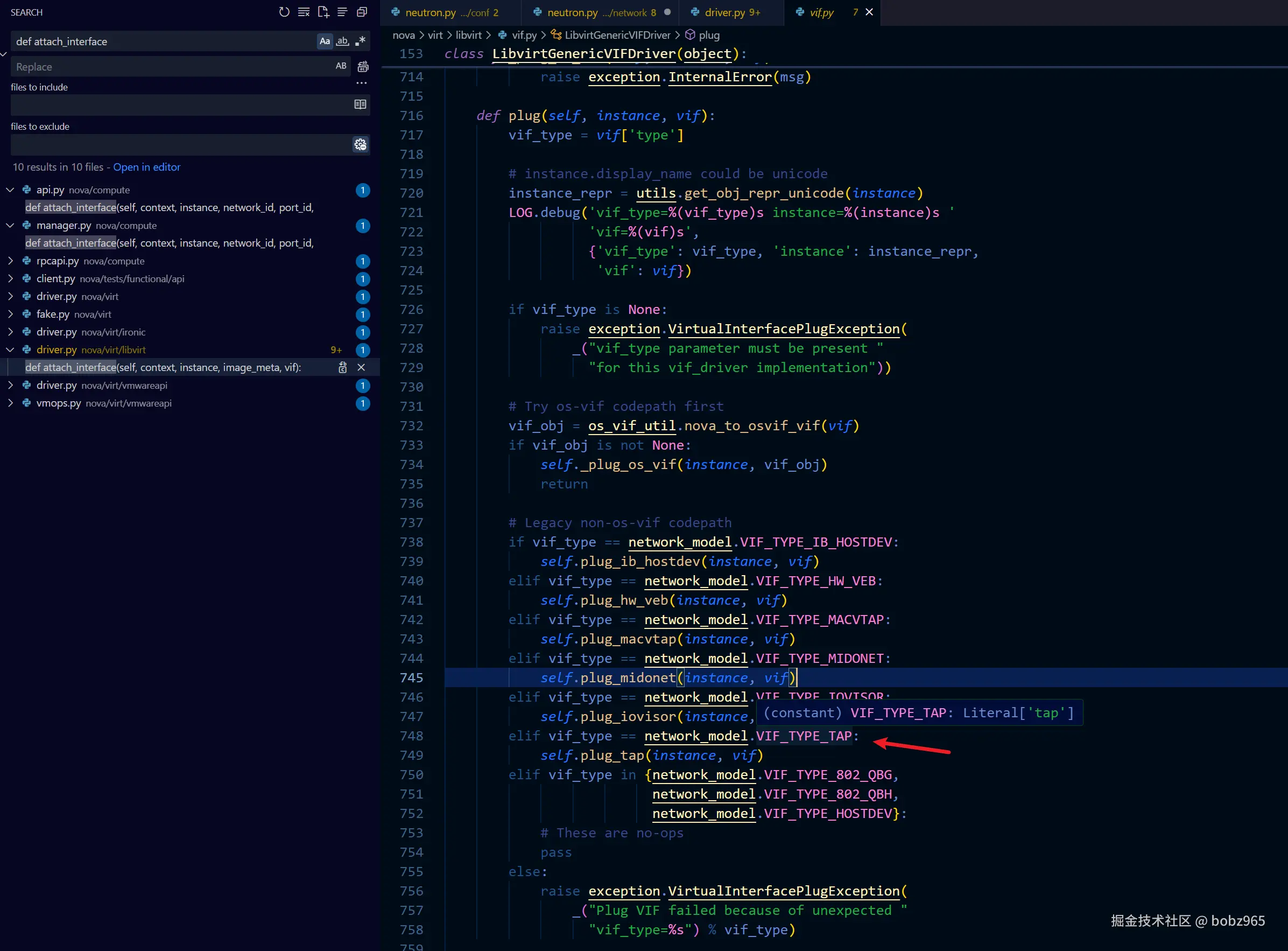Open results via Open in editor link
The image size is (1288, 951).
click(x=147, y=167)
